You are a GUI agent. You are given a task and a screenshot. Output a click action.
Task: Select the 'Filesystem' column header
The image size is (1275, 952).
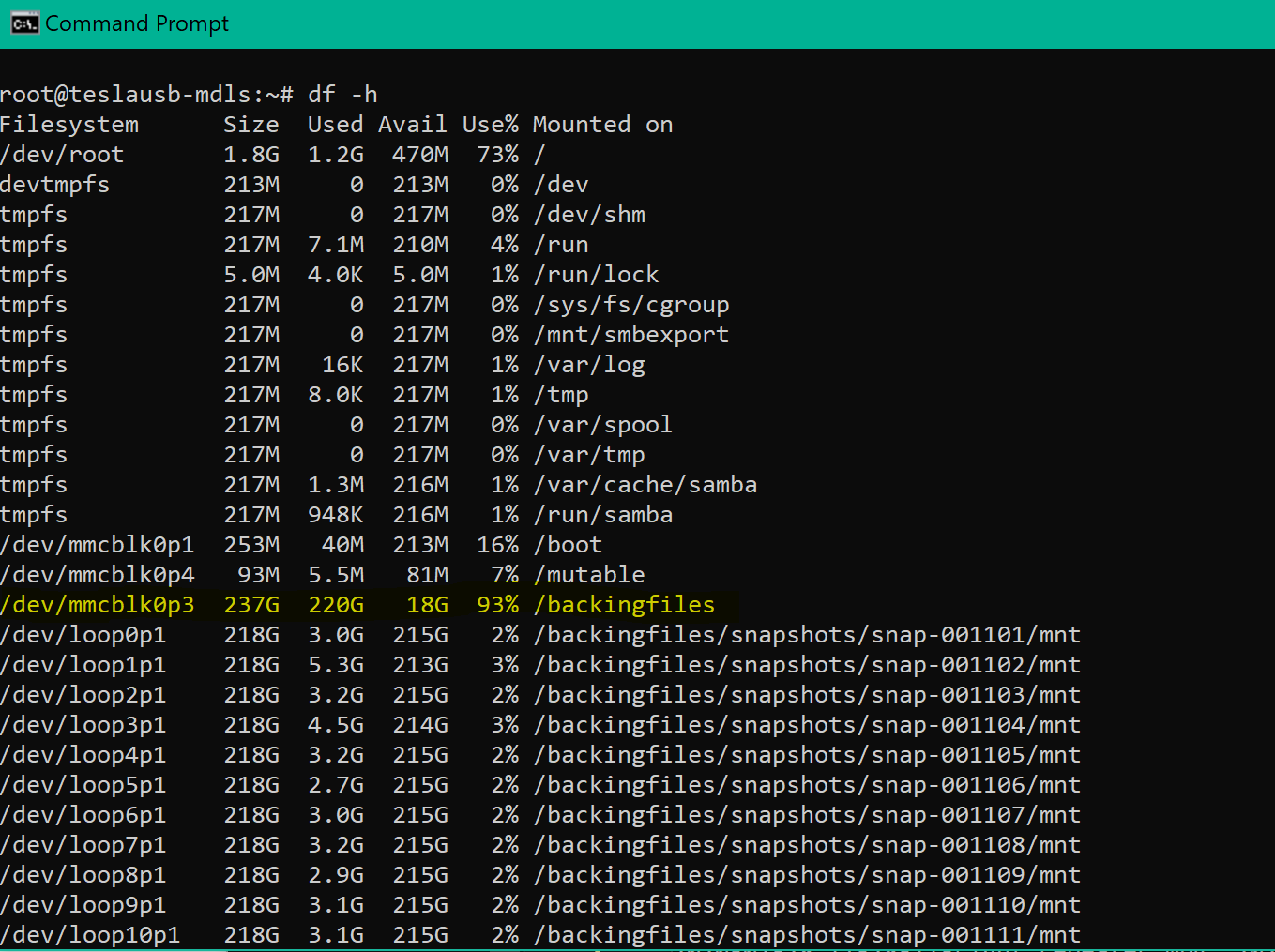(x=69, y=125)
